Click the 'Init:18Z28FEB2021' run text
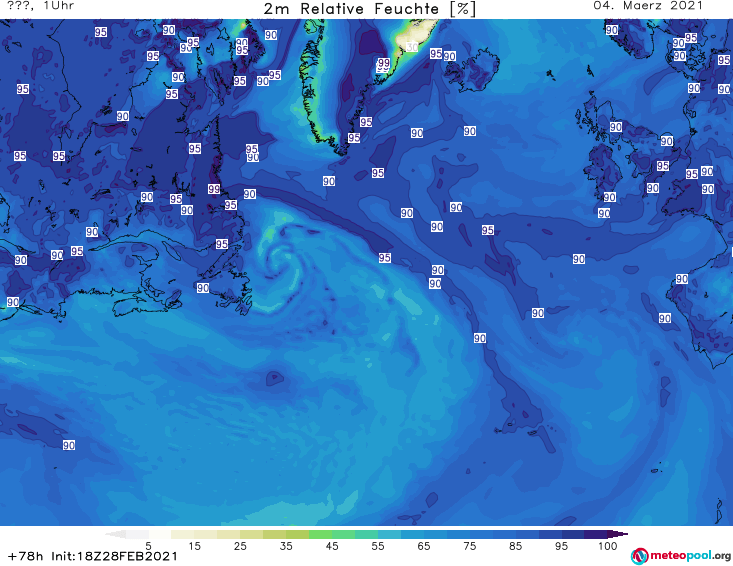Screen dimensions: 733x566 115,556
